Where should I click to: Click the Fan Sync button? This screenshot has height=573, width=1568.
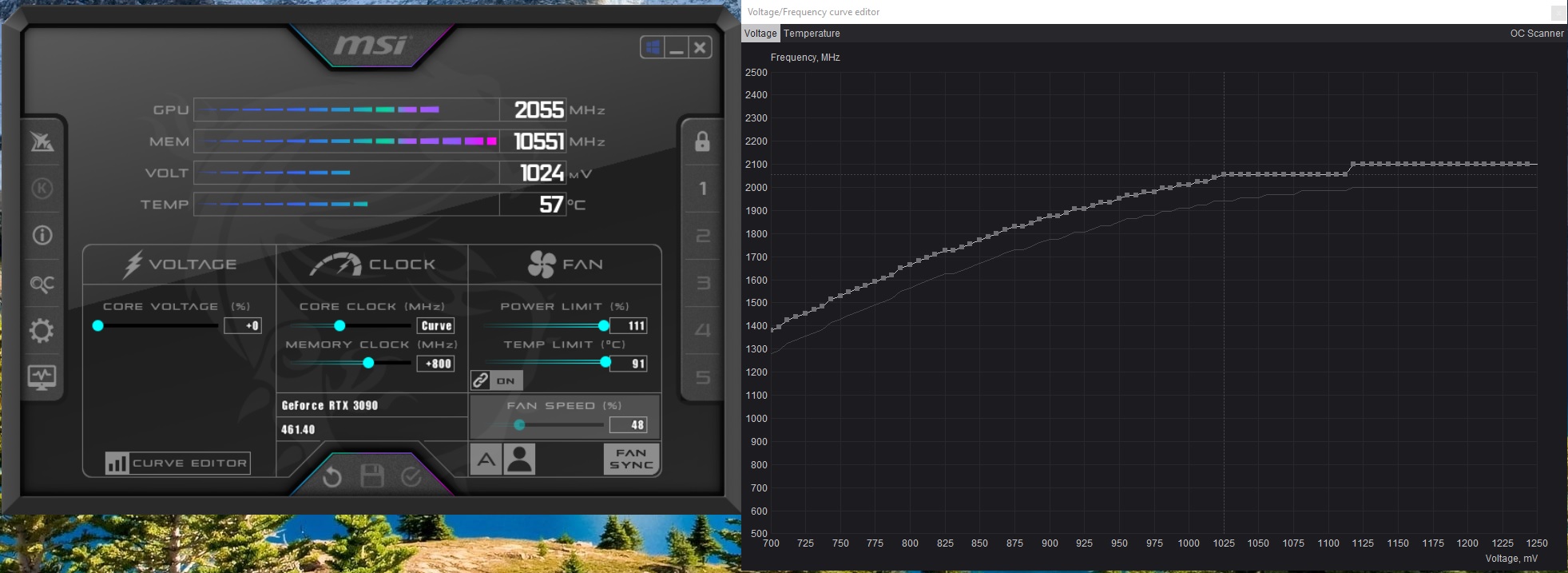coord(631,459)
